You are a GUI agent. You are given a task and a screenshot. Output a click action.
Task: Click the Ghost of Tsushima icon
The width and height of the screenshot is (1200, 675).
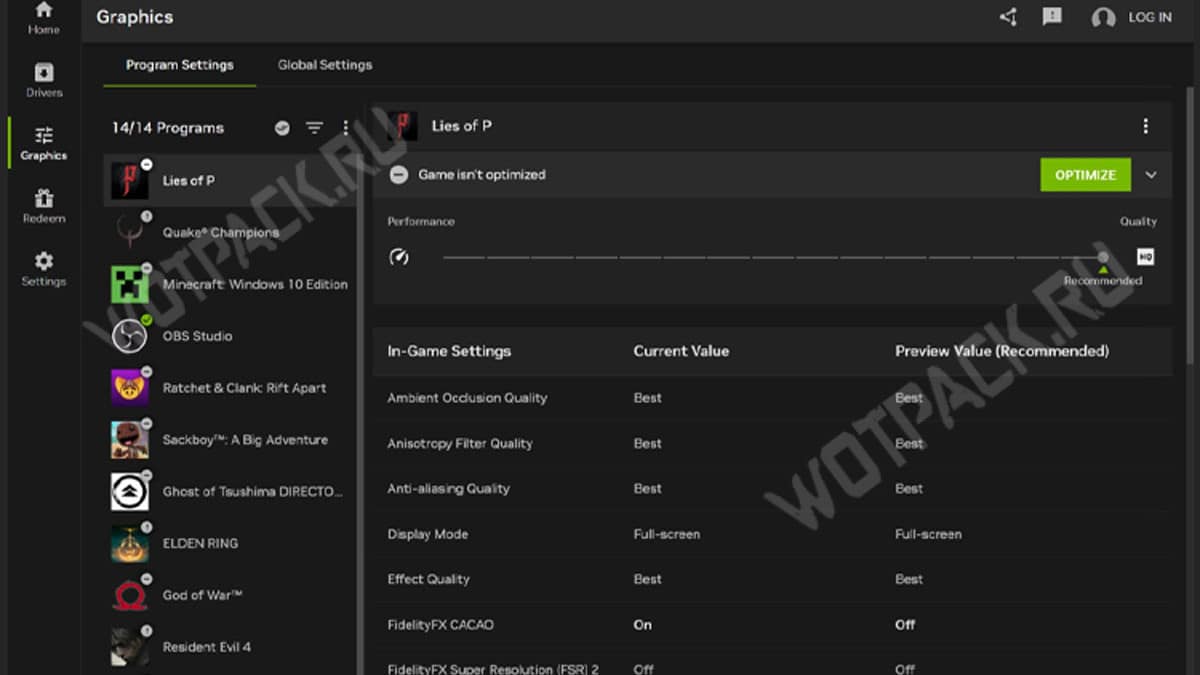point(130,492)
